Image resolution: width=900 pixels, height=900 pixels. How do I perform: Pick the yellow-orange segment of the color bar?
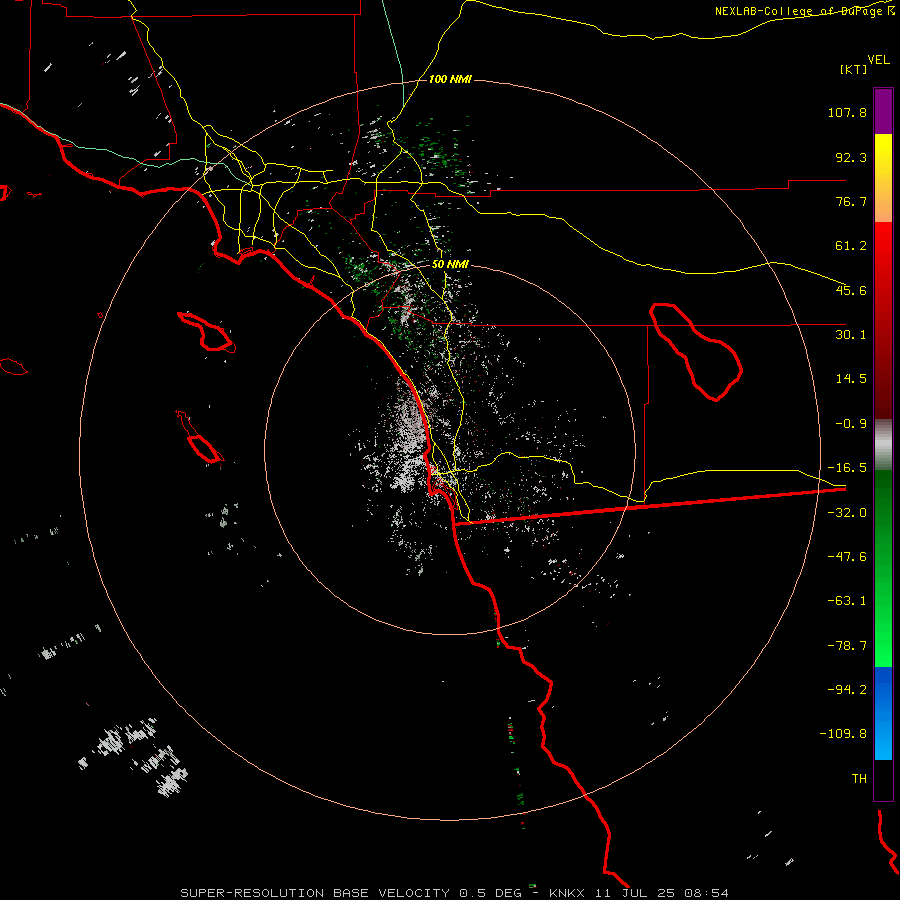[x=883, y=178]
